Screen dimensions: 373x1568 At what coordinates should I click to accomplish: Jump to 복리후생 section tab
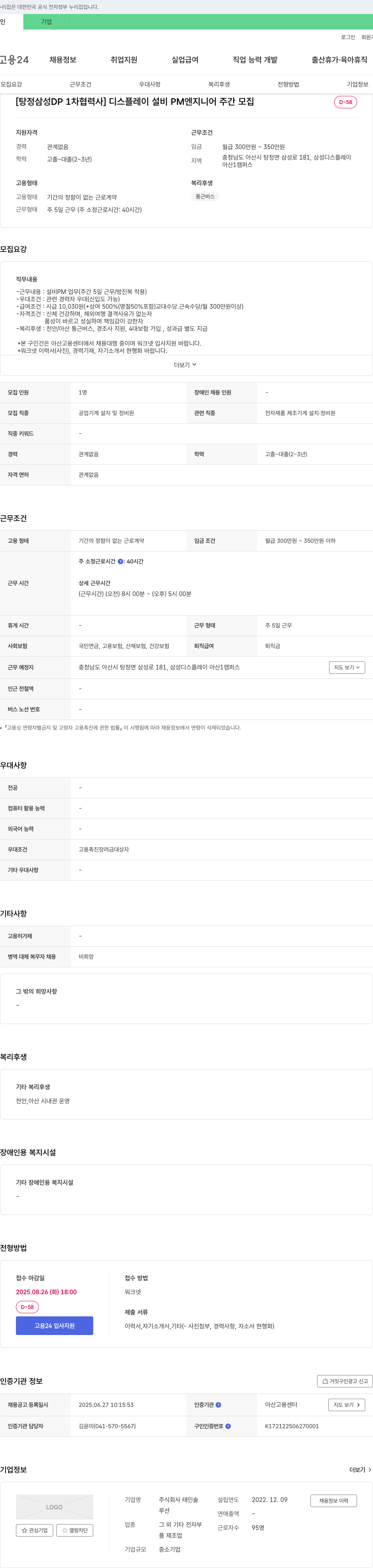(x=219, y=84)
